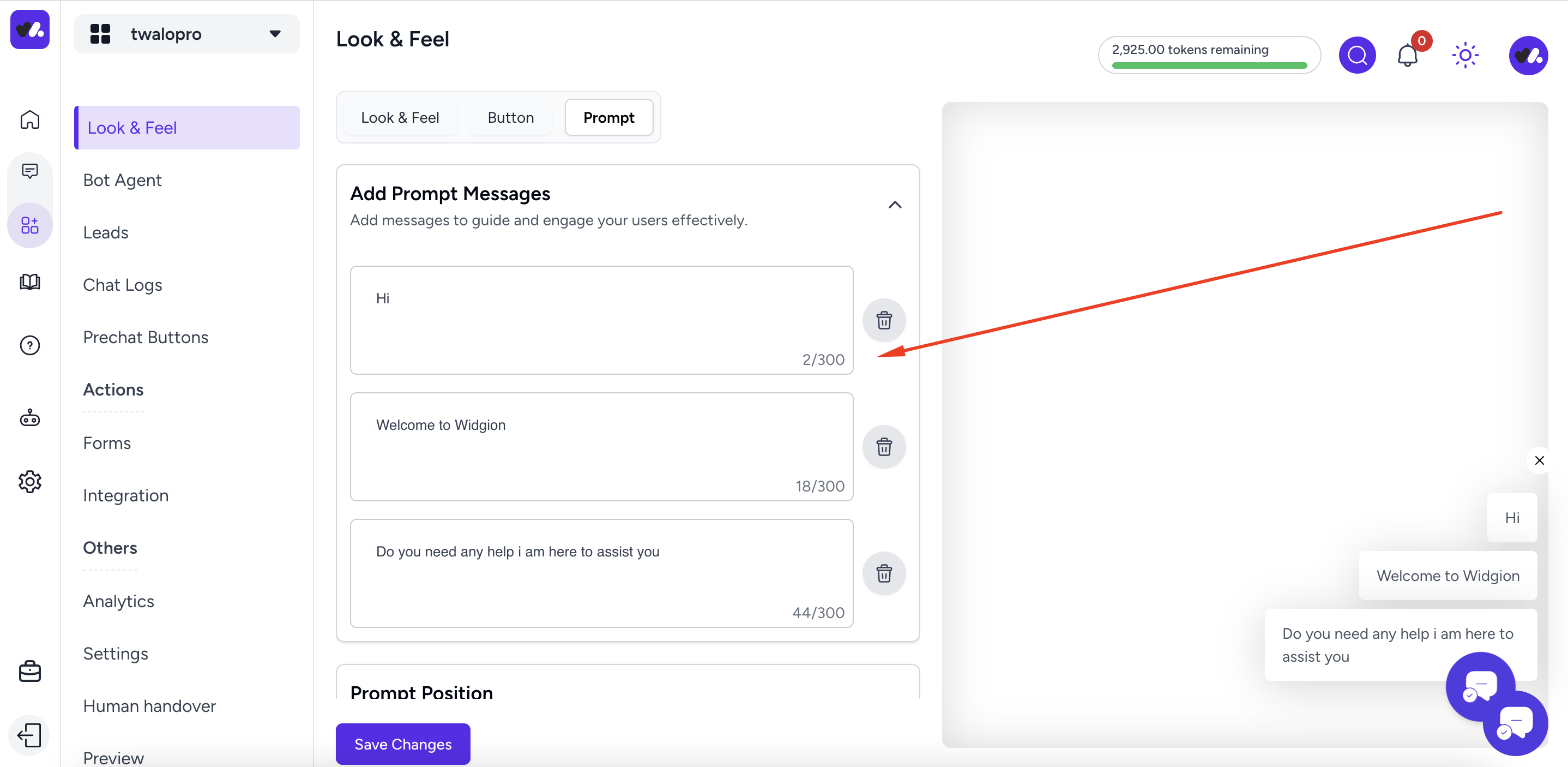Open the help question mark icon

pyautogui.click(x=29, y=345)
